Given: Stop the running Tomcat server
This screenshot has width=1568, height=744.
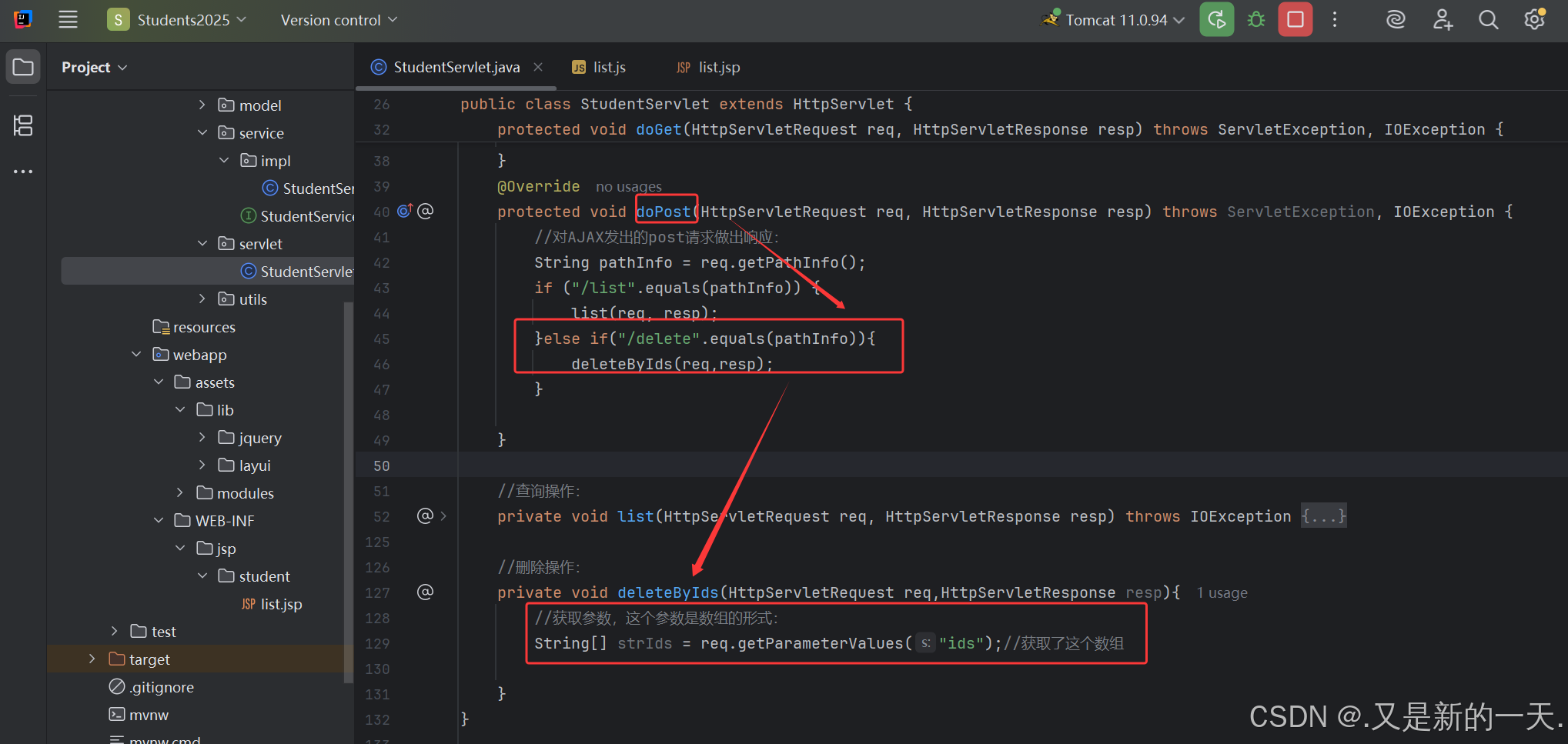Looking at the screenshot, I should coord(1296,20).
